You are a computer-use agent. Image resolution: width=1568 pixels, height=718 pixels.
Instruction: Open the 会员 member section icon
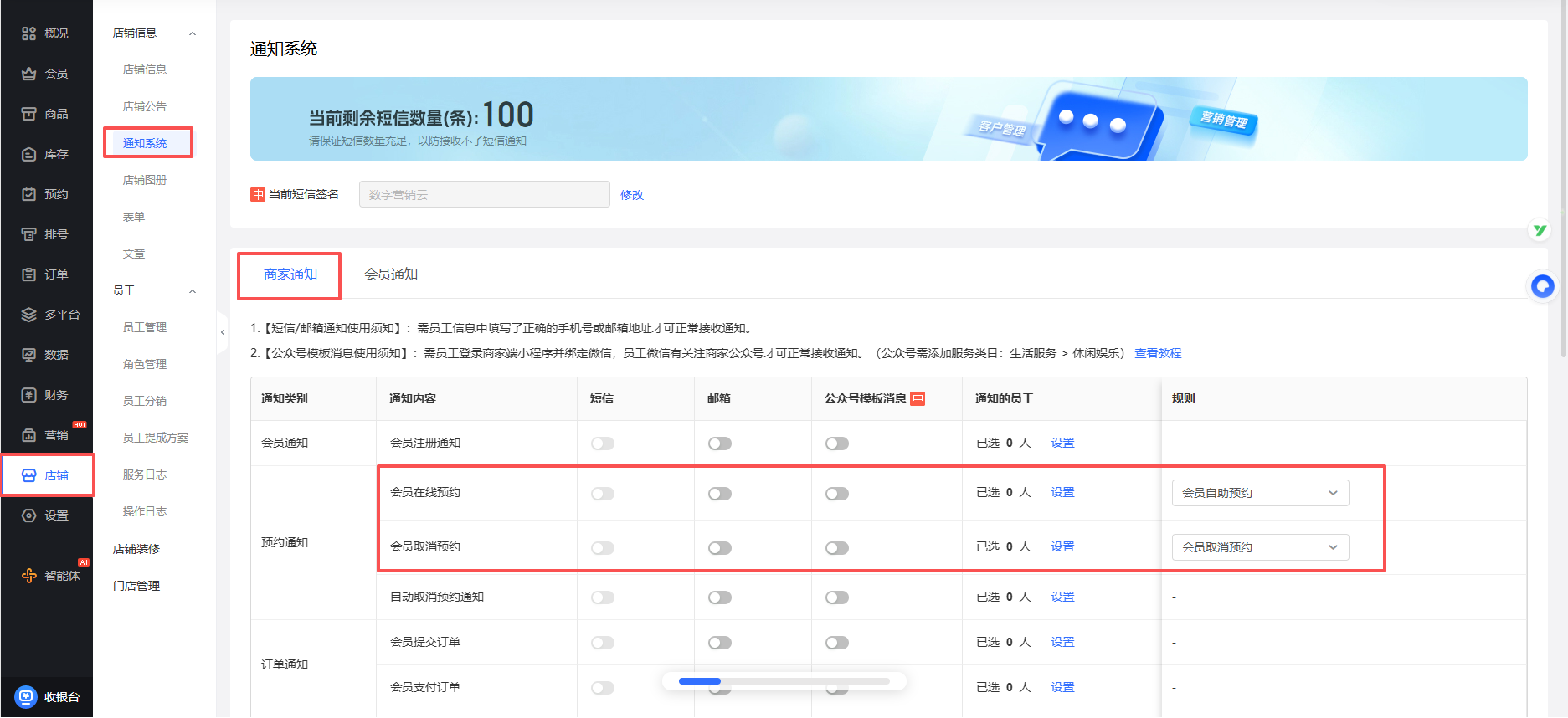28,74
